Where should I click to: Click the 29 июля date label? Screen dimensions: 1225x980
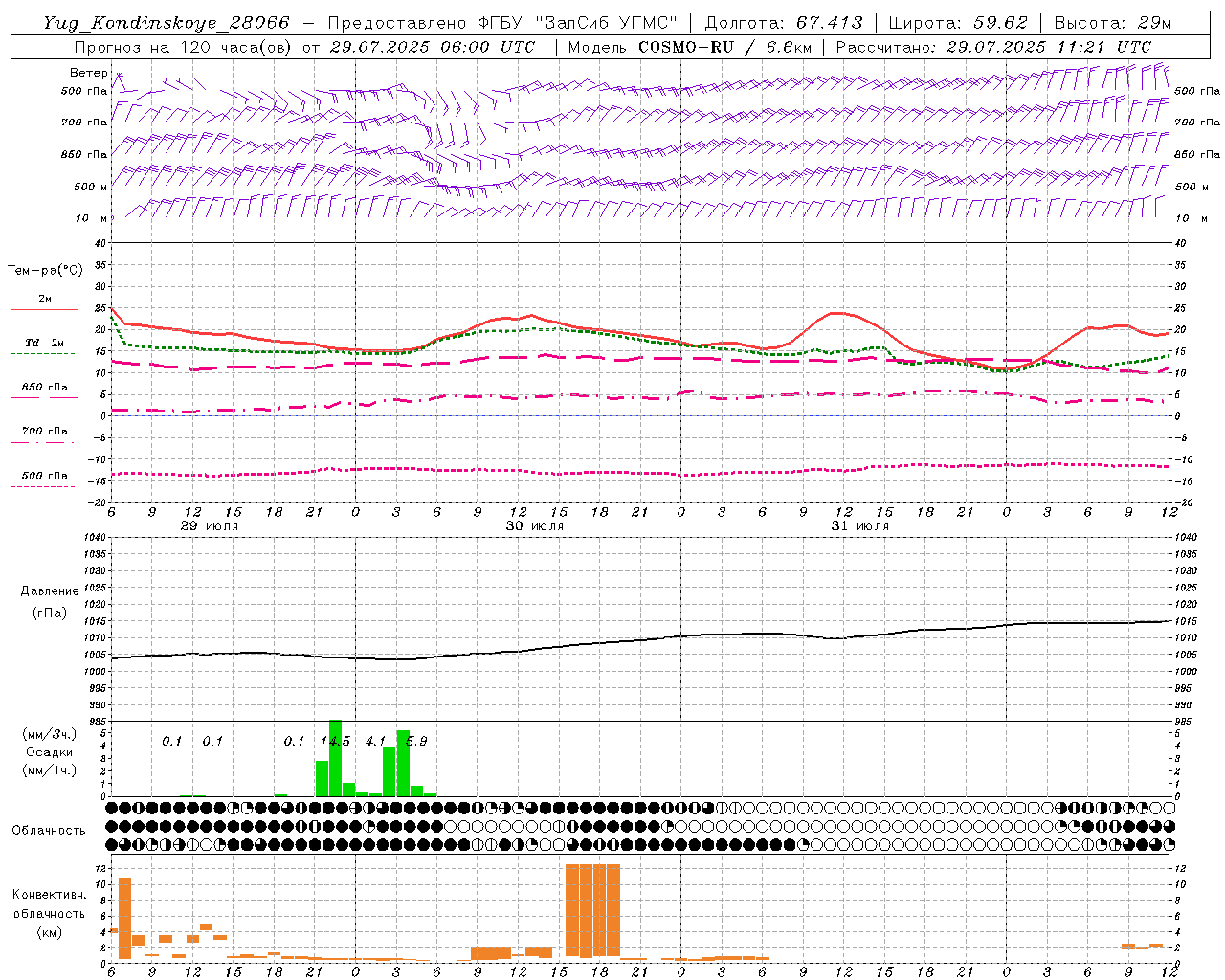pyautogui.click(x=210, y=526)
